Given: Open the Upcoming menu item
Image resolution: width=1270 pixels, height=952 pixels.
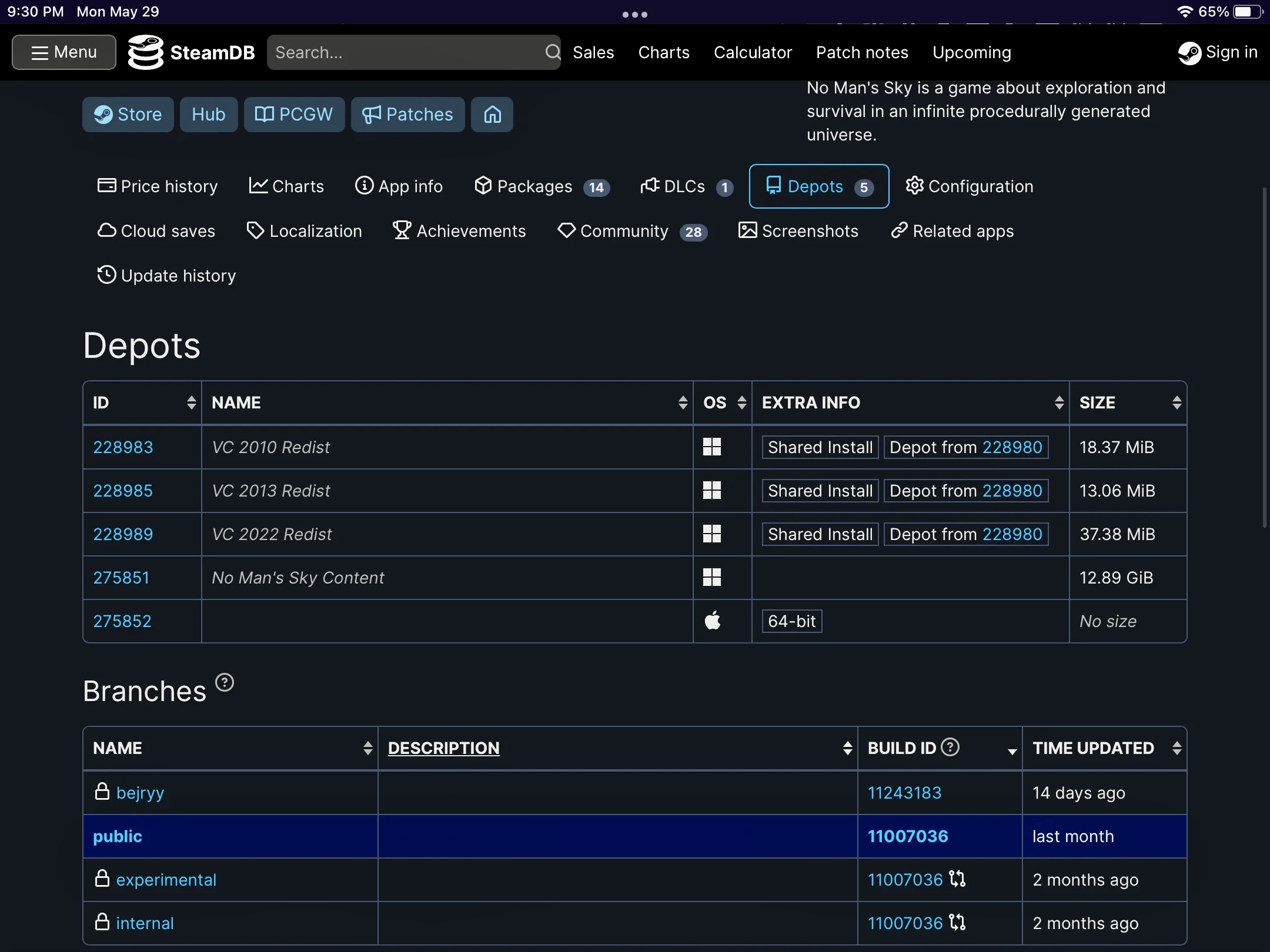Looking at the screenshot, I should (x=972, y=52).
